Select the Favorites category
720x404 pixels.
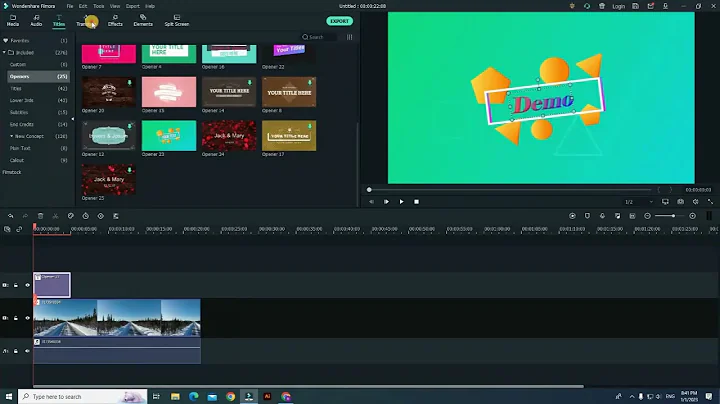(35, 40)
